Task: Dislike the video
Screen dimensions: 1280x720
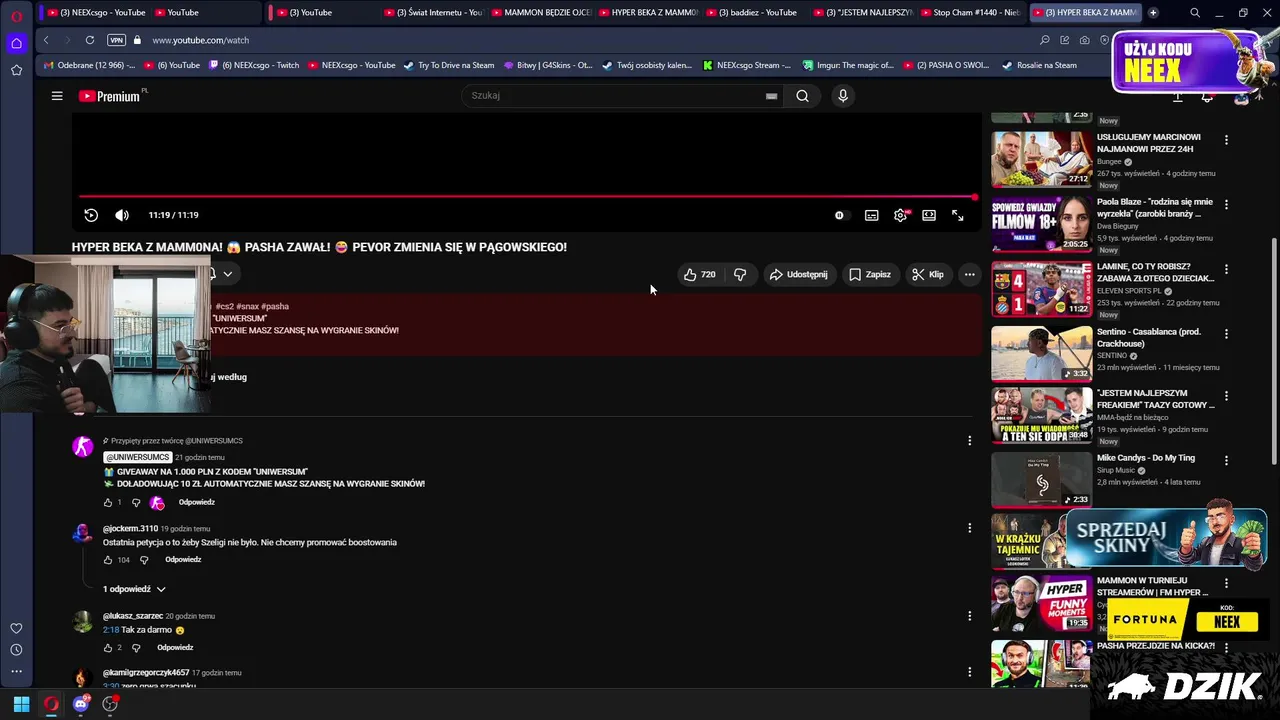Action: pyautogui.click(x=740, y=274)
